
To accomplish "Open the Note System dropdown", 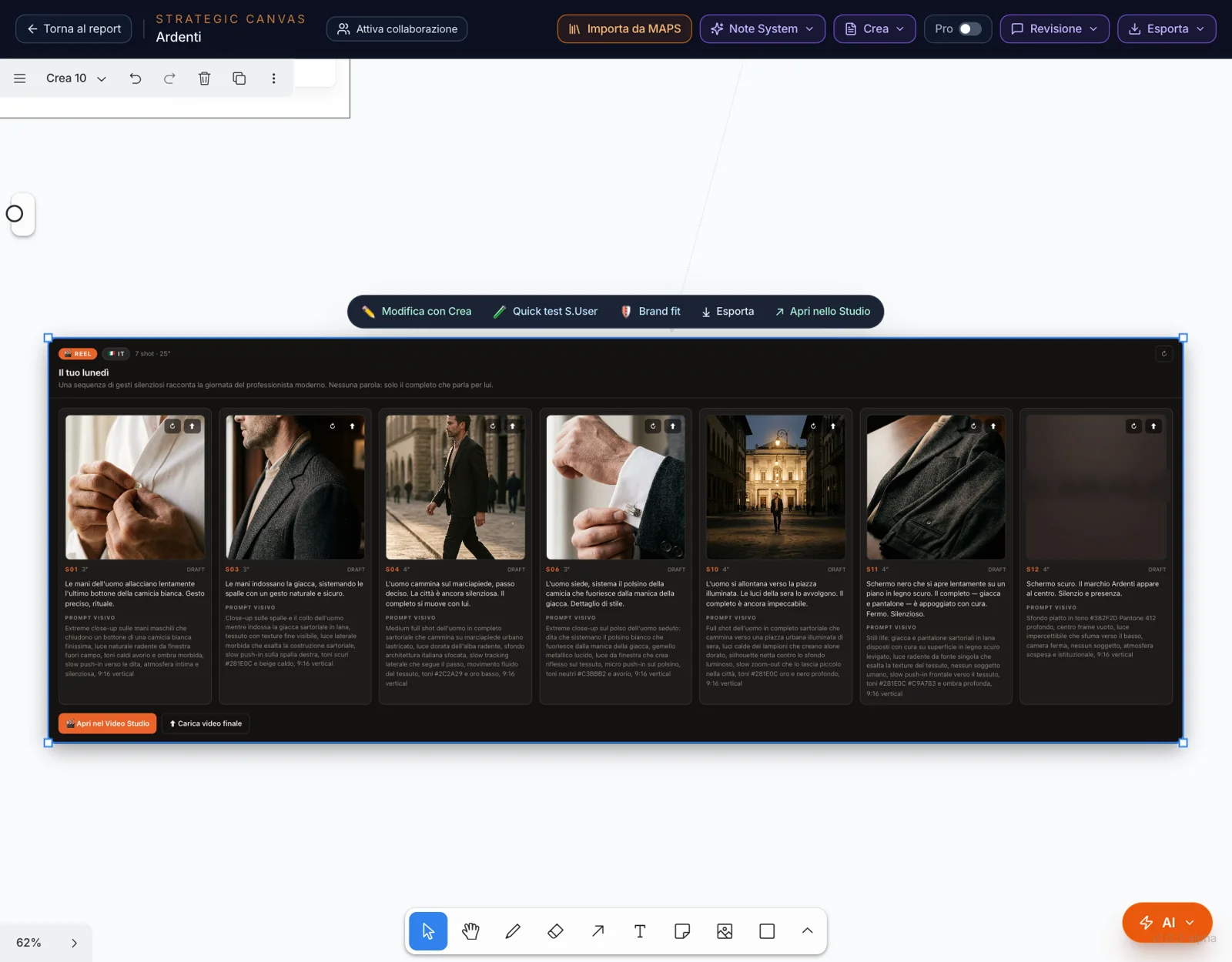I will pos(762,28).
